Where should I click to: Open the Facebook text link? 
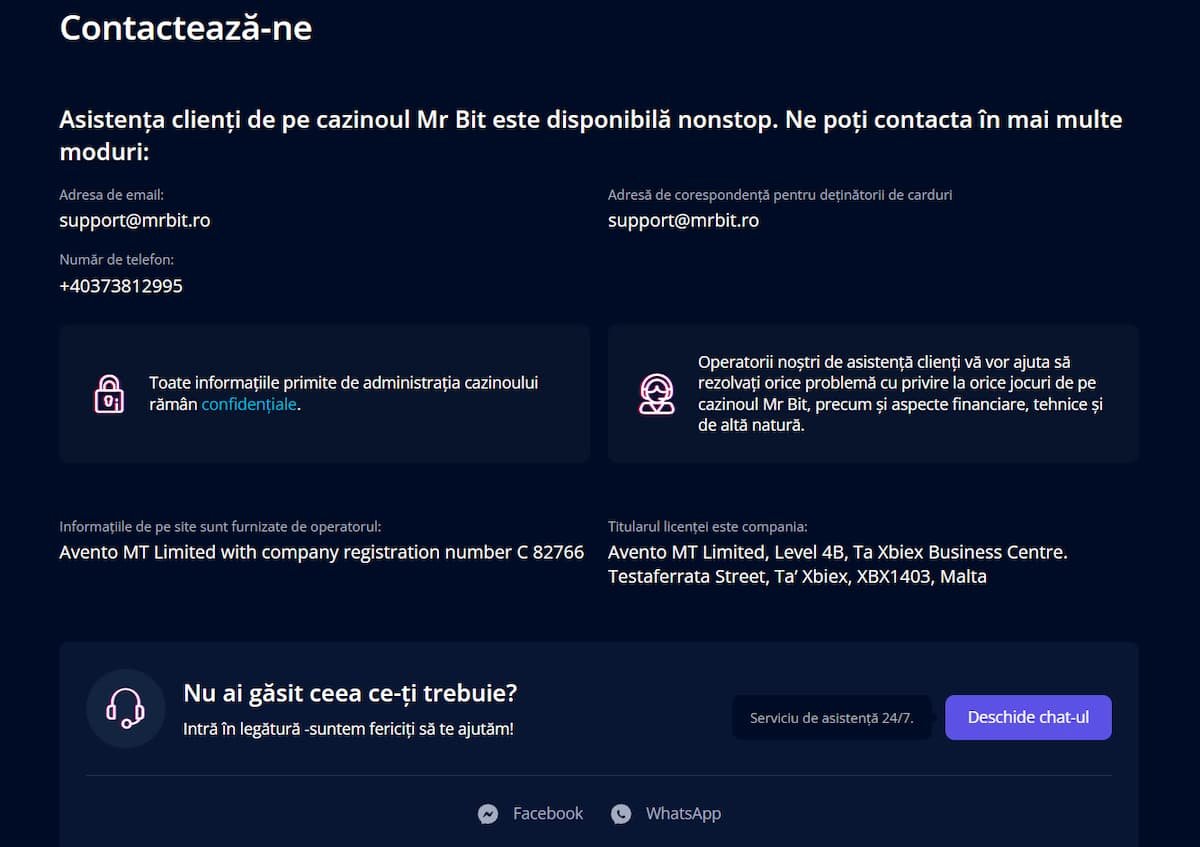547,814
